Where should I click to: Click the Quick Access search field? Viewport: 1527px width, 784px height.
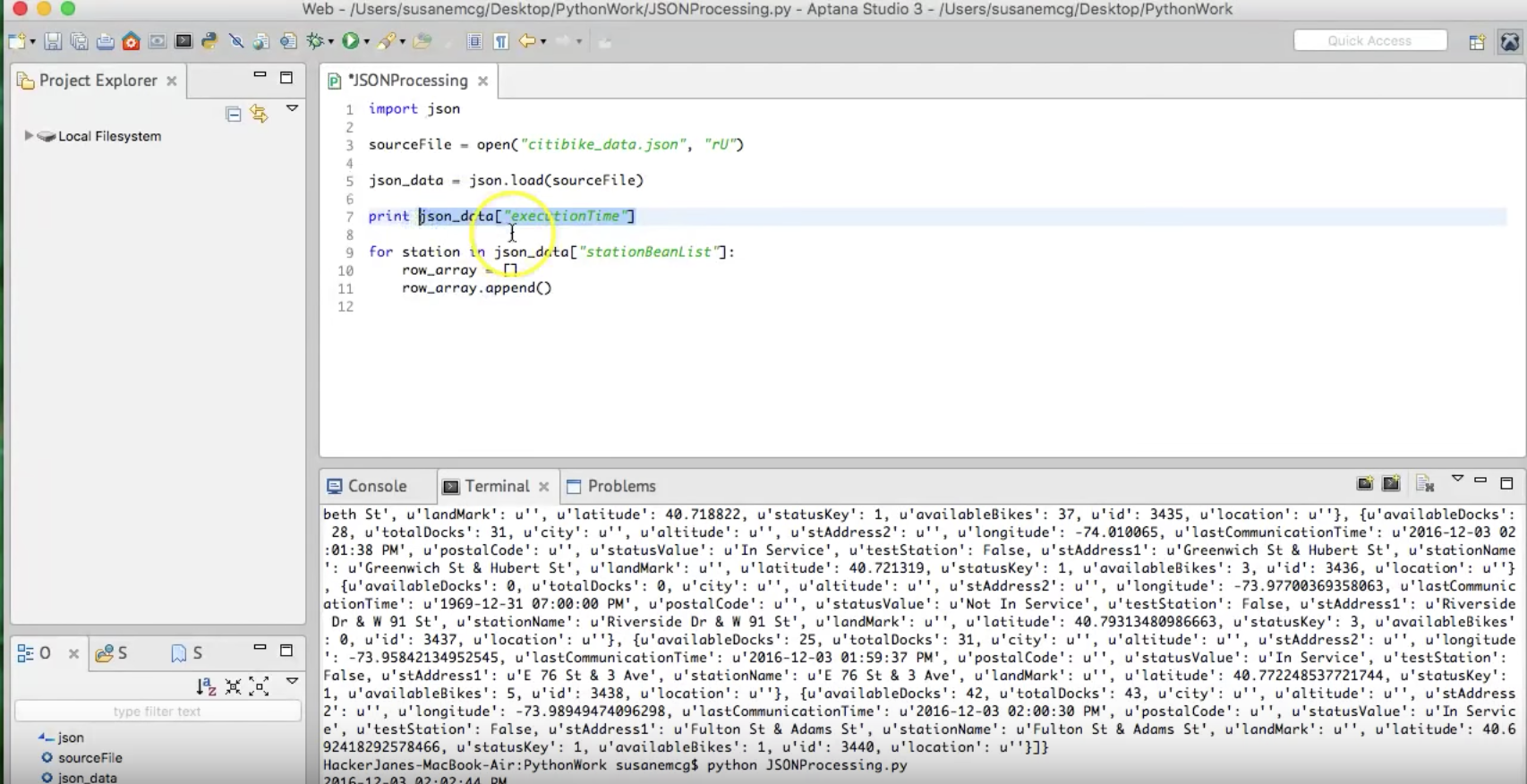click(1369, 40)
